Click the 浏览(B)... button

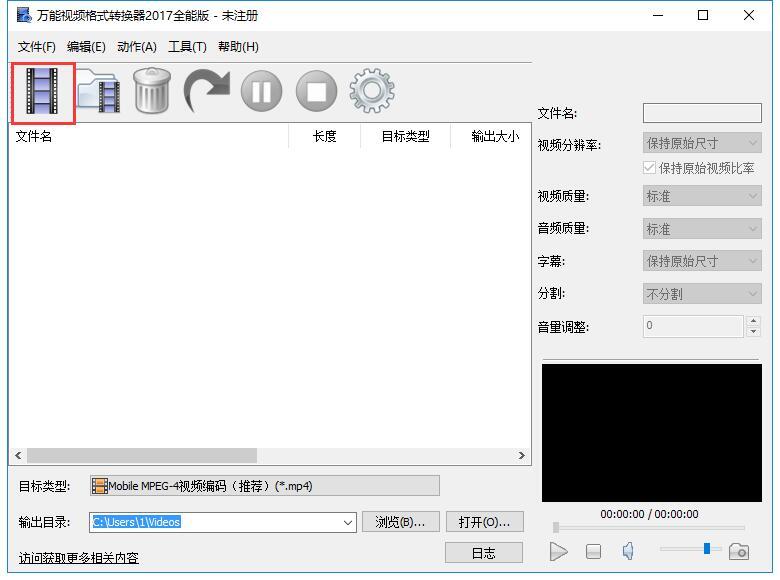[400, 522]
